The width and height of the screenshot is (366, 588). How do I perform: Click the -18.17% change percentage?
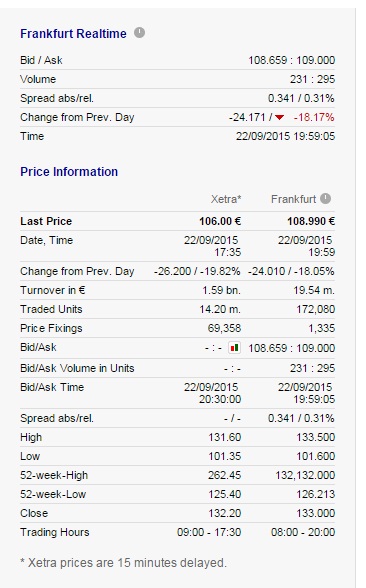[314, 117]
